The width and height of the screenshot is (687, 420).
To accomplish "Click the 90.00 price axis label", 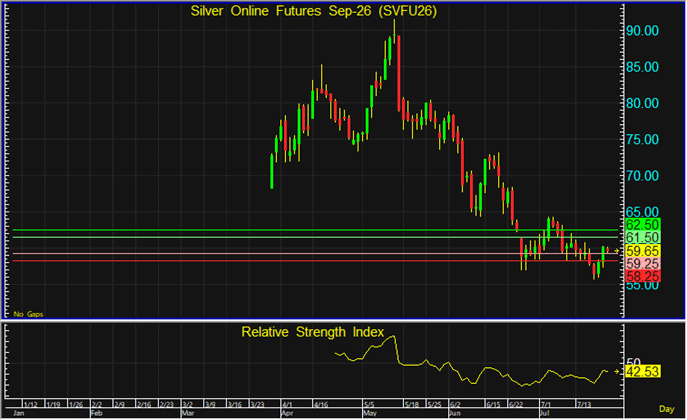I will [x=642, y=31].
